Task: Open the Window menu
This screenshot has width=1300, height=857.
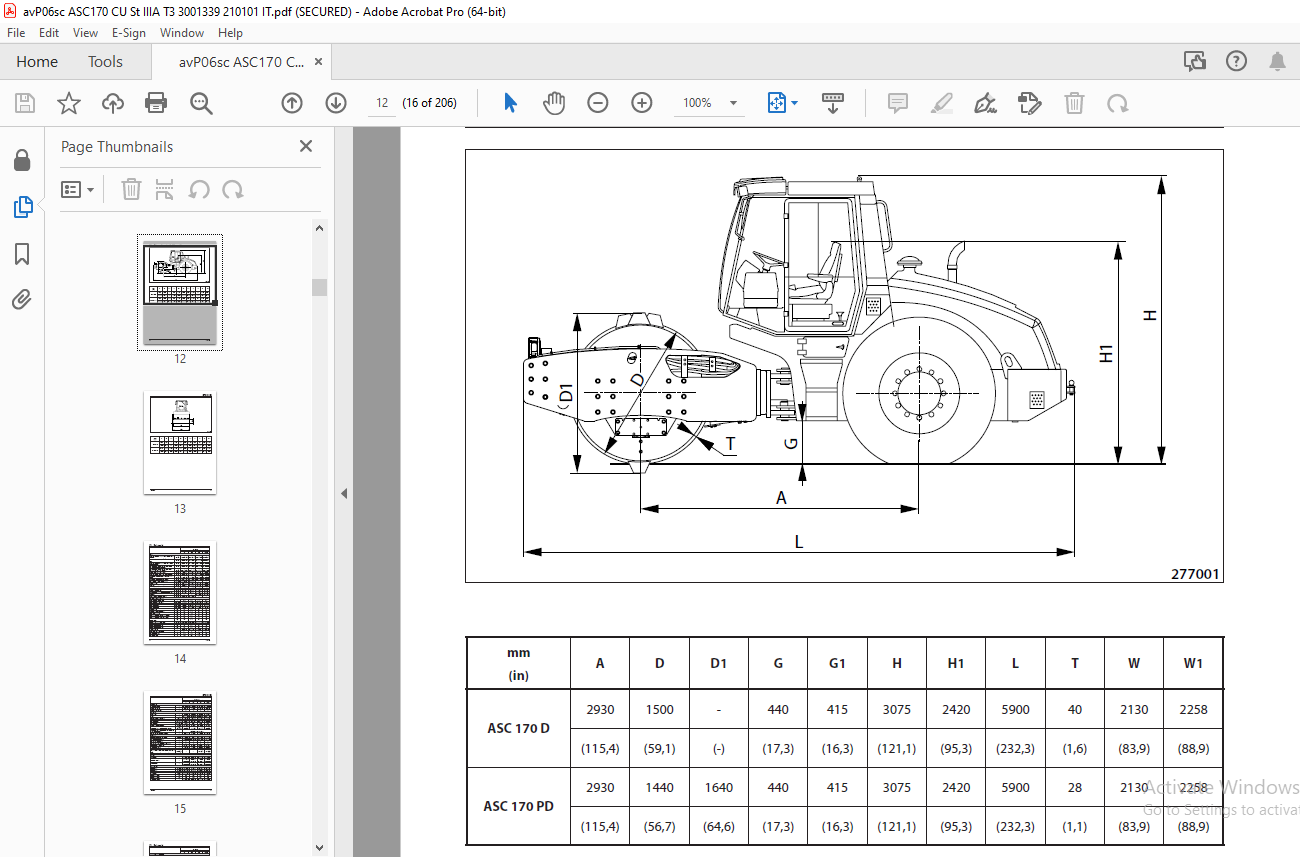Action: coord(182,33)
